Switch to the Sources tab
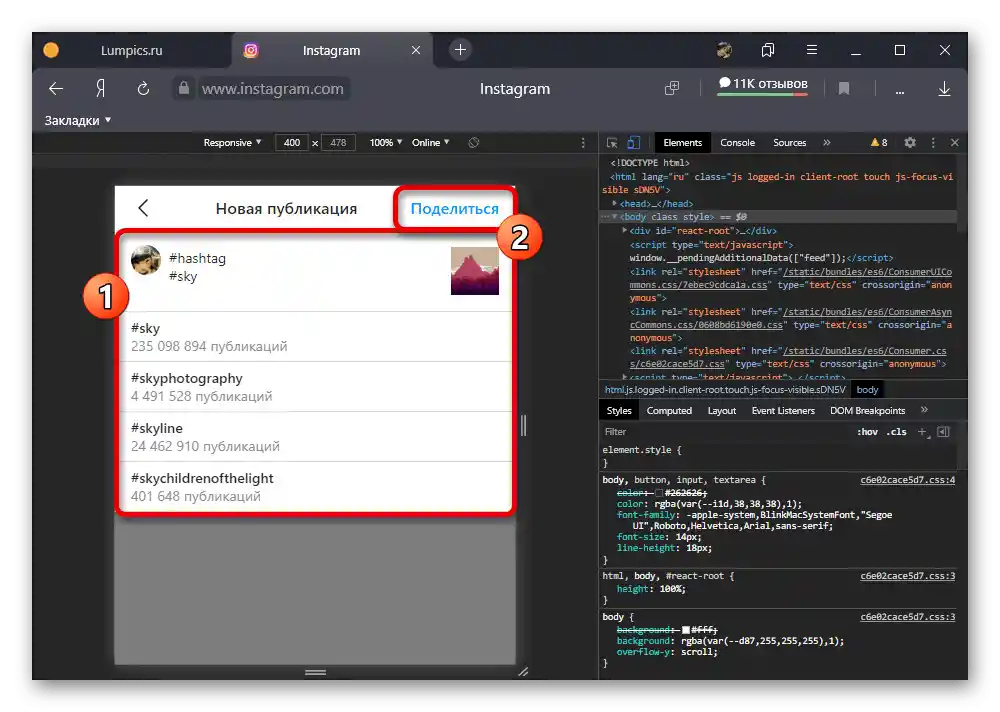The height and width of the screenshot is (712, 1000). point(790,143)
